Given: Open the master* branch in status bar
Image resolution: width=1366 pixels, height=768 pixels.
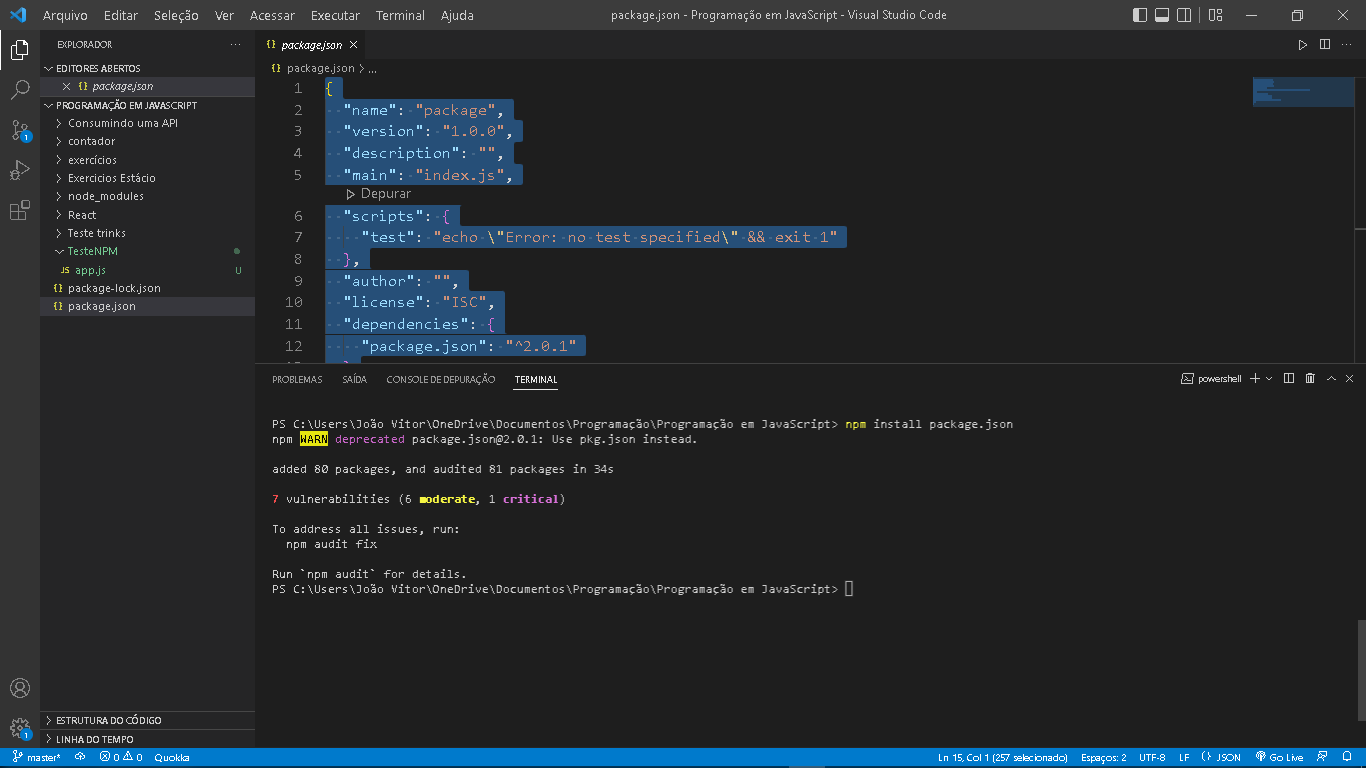Looking at the screenshot, I should pyautogui.click(x=37, y=758).
